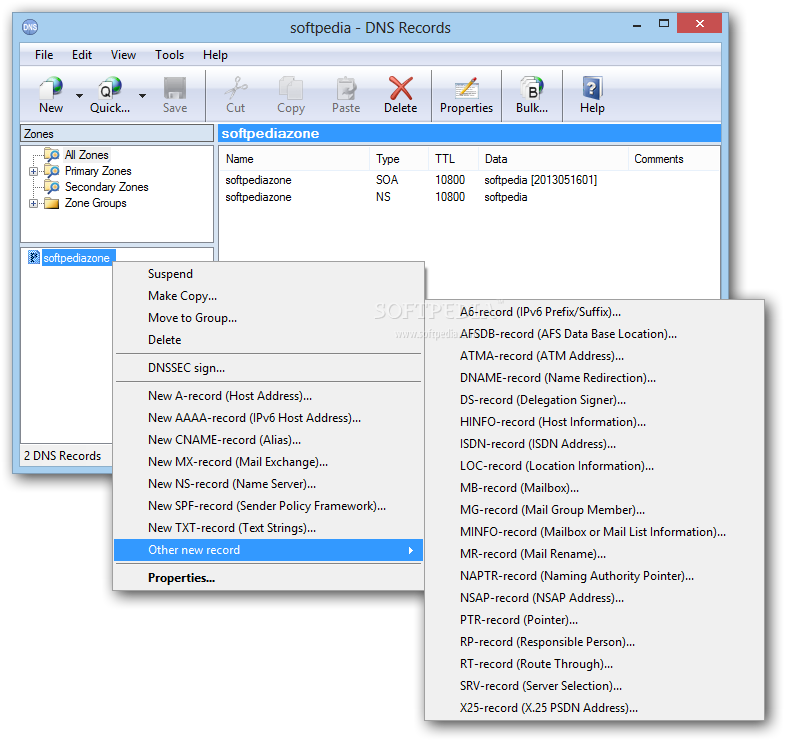Select New CNAME-record (Alias)...

268,440
